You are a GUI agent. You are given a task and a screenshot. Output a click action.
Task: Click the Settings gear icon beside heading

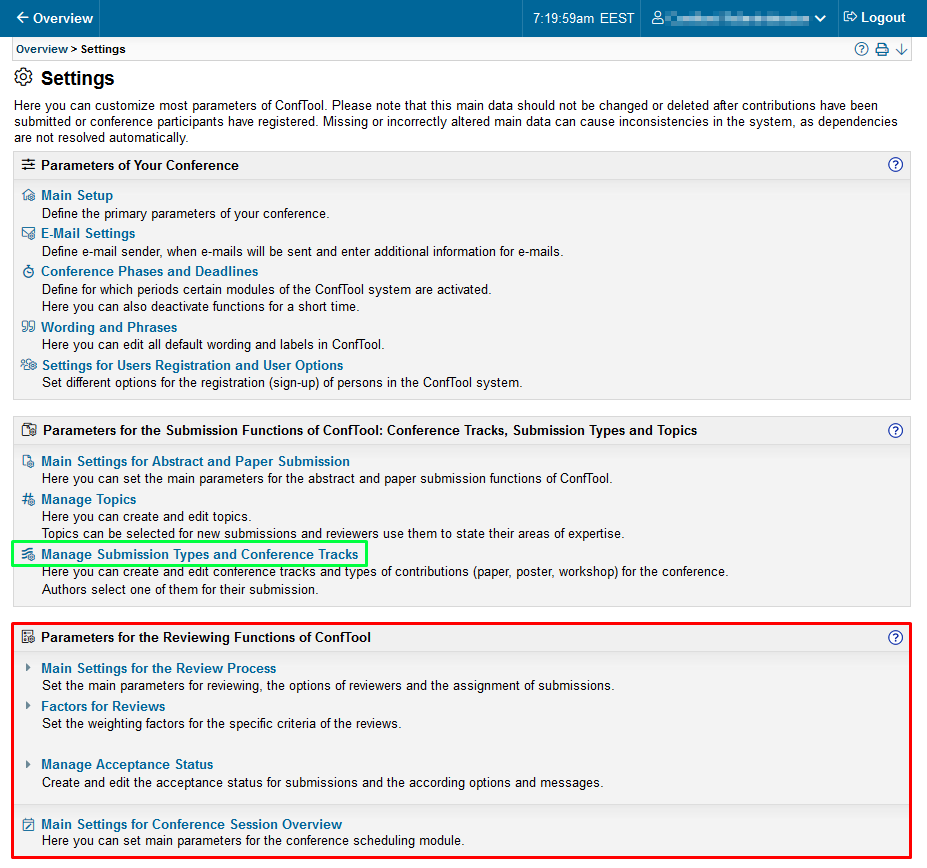(x=24, y=77)
